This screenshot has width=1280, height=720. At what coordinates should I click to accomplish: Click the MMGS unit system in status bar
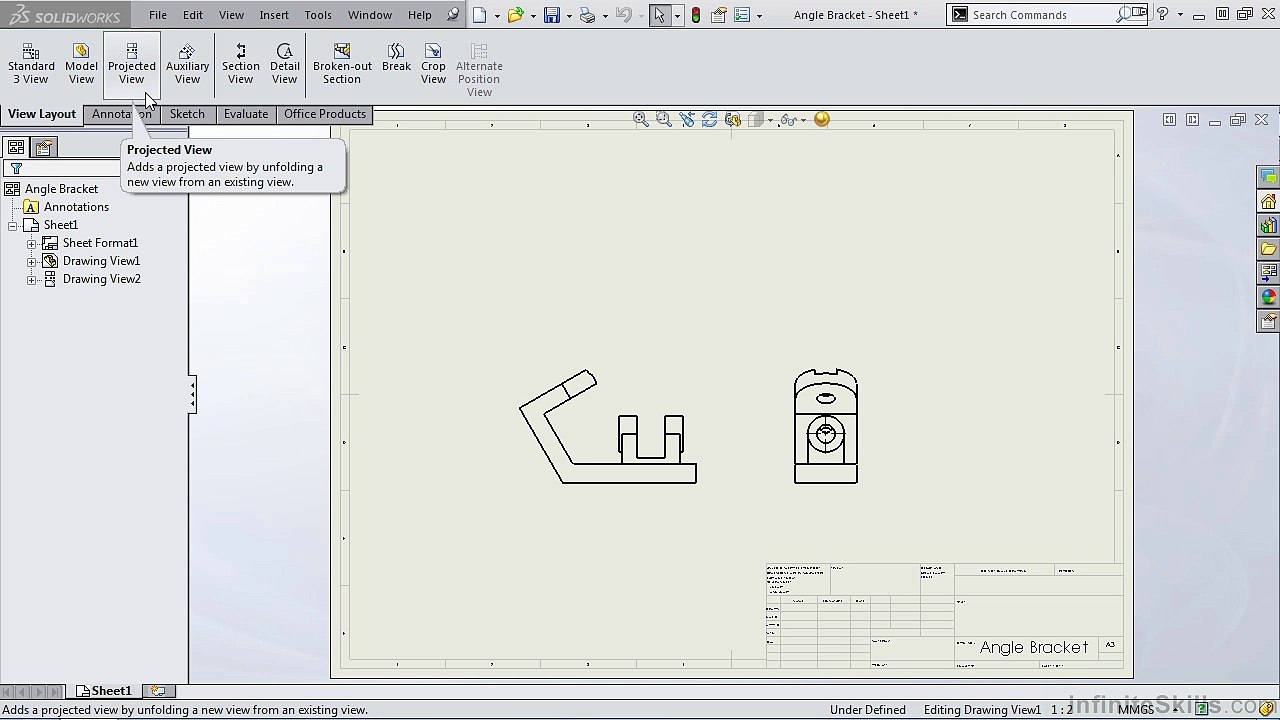click(1135, 710)
